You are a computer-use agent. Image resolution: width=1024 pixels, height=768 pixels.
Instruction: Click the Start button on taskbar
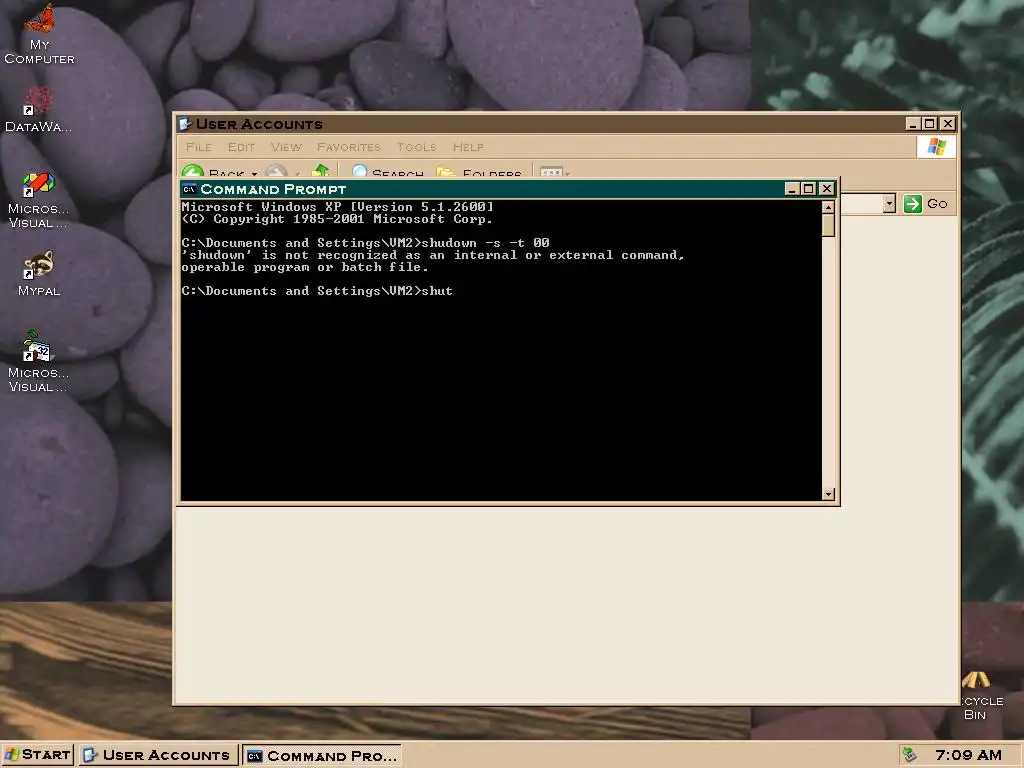tap(37, 755)
